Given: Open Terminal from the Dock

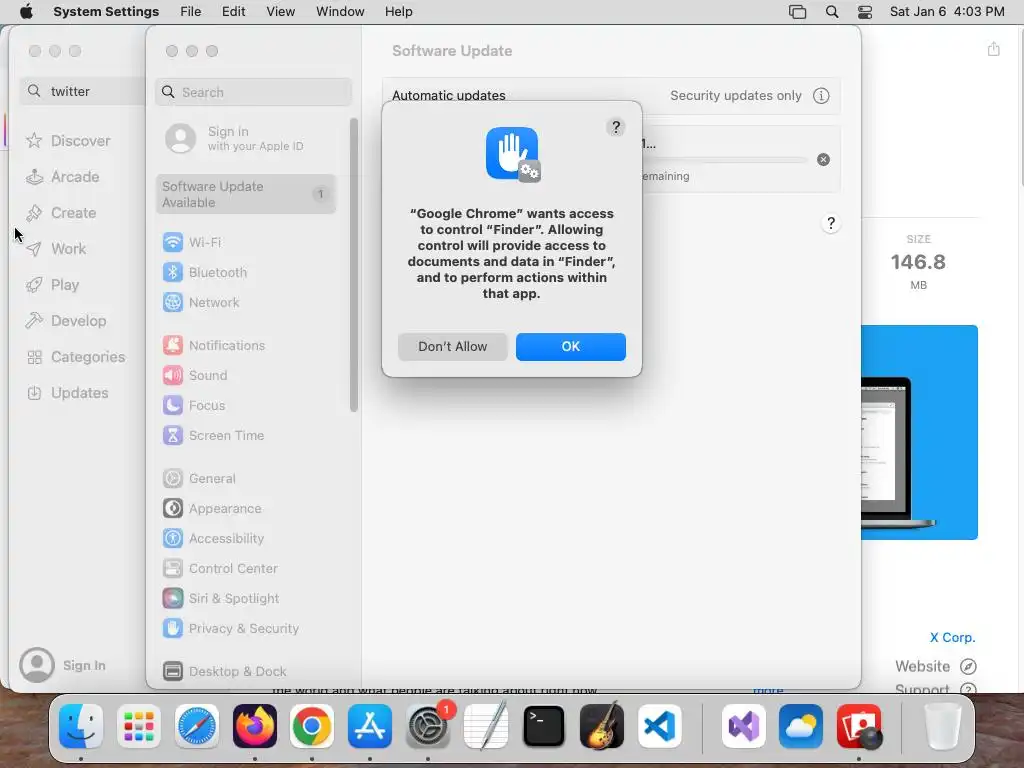Looking at the screenshot, I should 543,726.
